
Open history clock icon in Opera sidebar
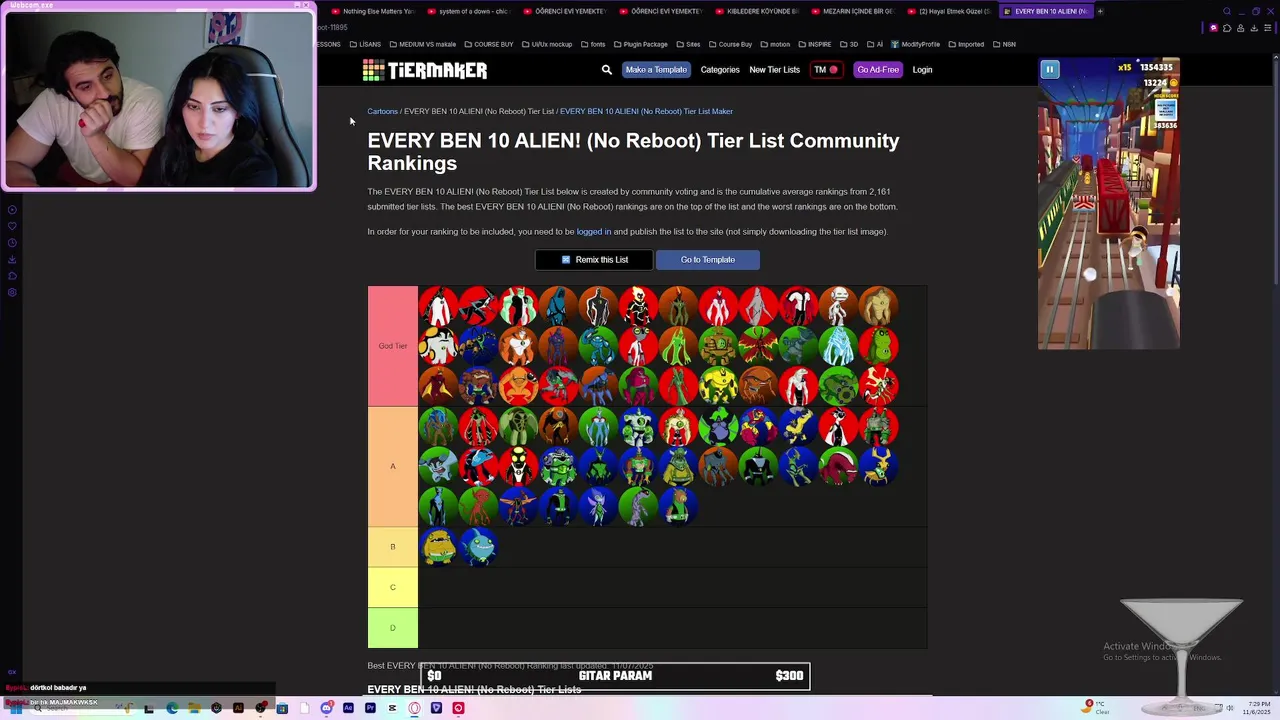[12, 243]
